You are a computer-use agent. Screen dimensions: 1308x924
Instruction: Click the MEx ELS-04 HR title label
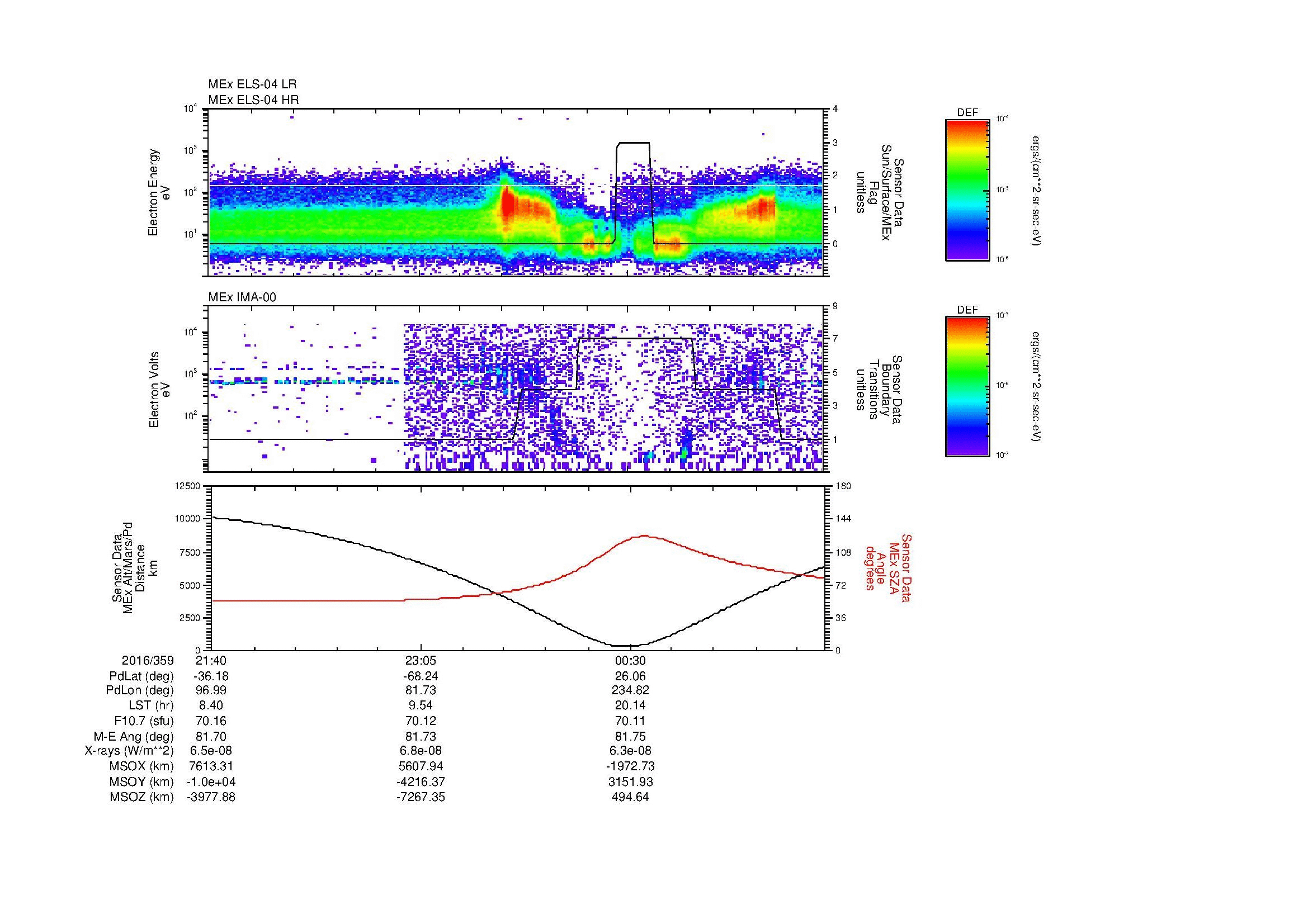click(253, 100)
